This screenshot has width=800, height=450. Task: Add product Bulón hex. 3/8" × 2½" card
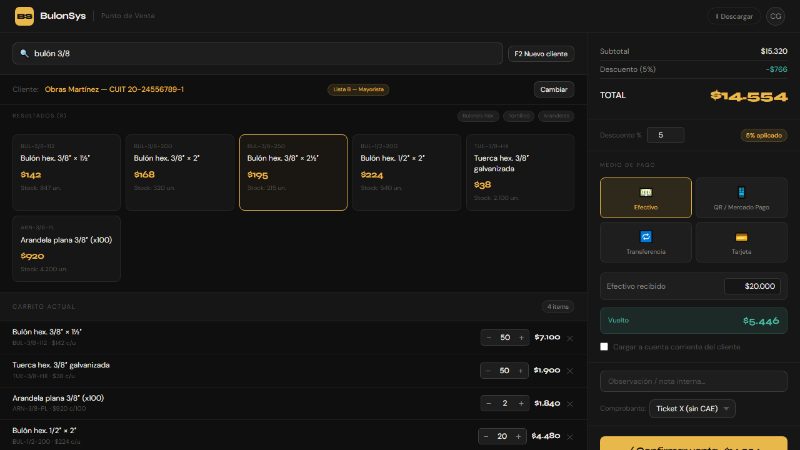click(293, 172)
